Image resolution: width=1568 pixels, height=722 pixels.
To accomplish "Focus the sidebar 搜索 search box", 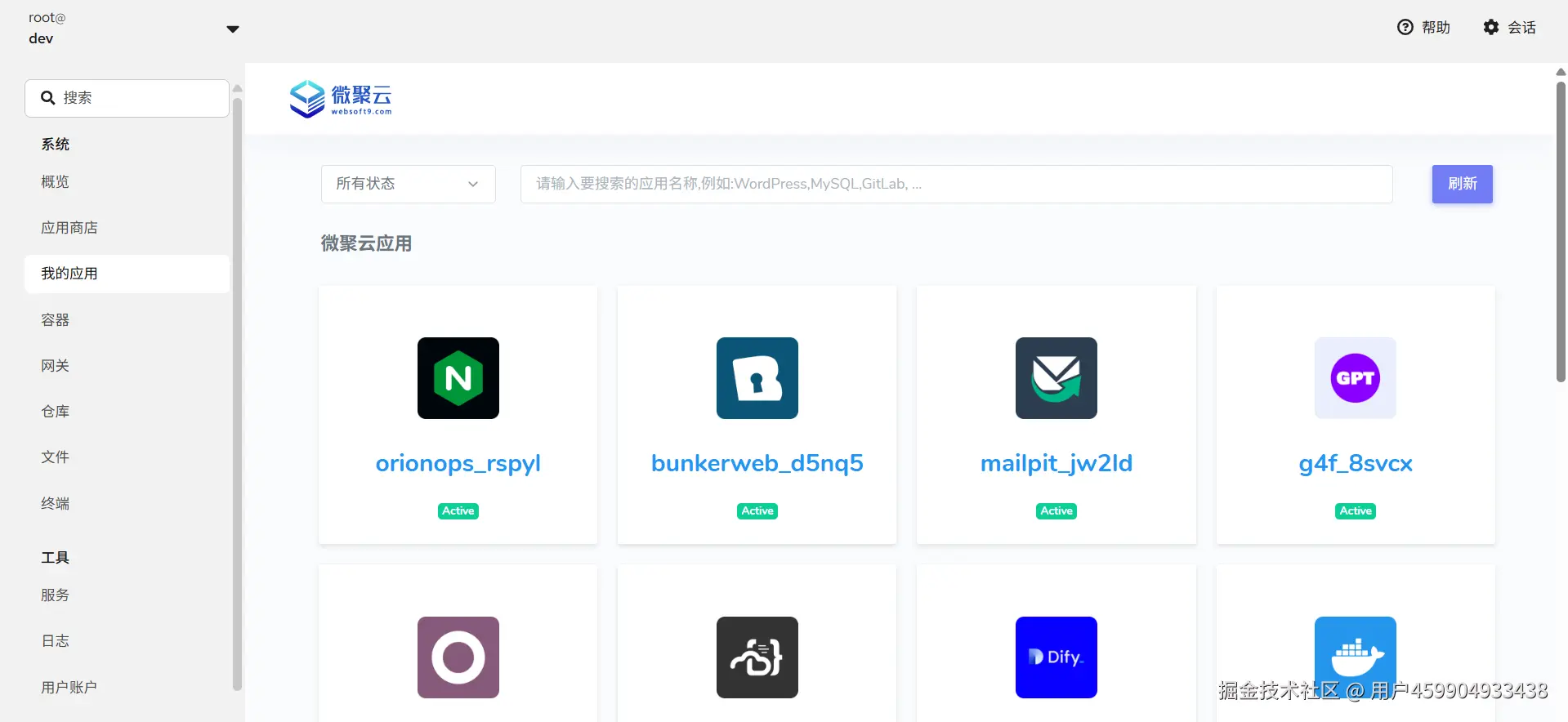I will [x=127, y=98].
